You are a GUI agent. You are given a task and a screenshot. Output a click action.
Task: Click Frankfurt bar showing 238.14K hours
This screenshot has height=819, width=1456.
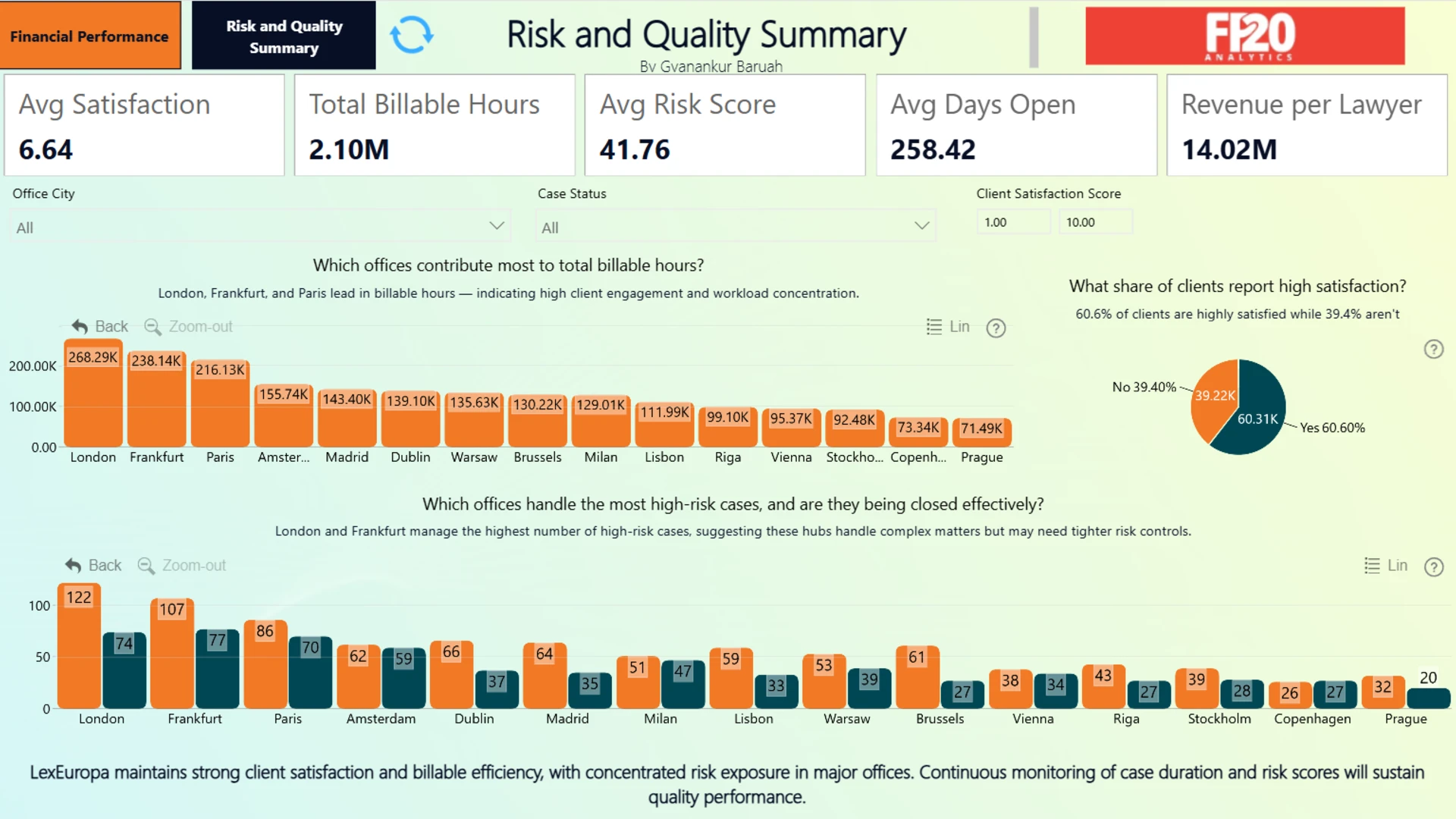tap(157, 400)
